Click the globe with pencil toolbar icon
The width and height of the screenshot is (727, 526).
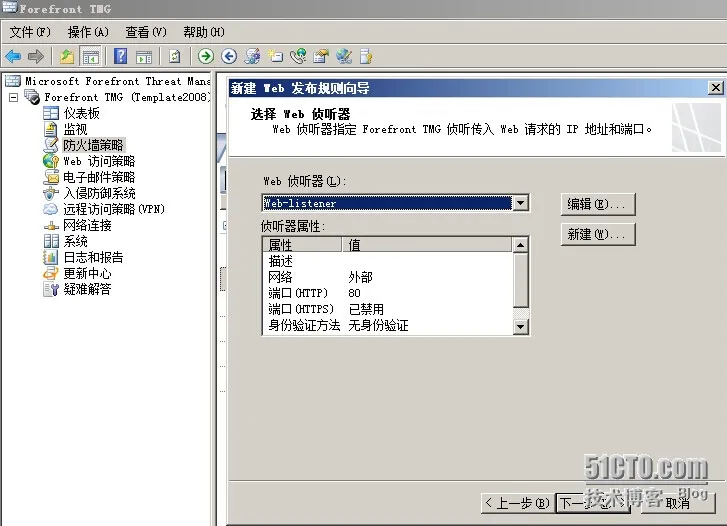tap(344, 57)
